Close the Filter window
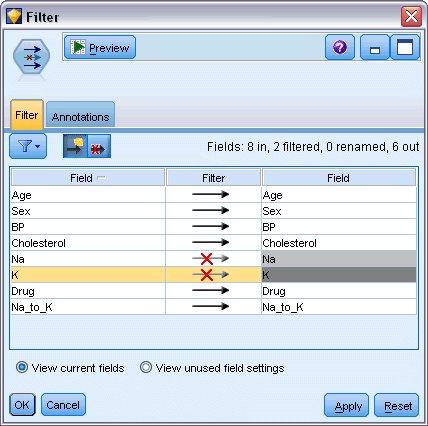Screen dimensions: 428x426 [x=411, y=16]
